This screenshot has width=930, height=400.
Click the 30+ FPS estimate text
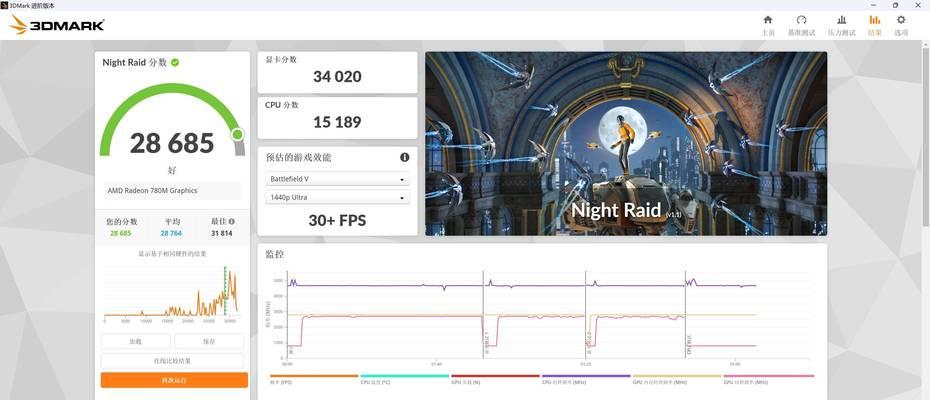[337, 221]
